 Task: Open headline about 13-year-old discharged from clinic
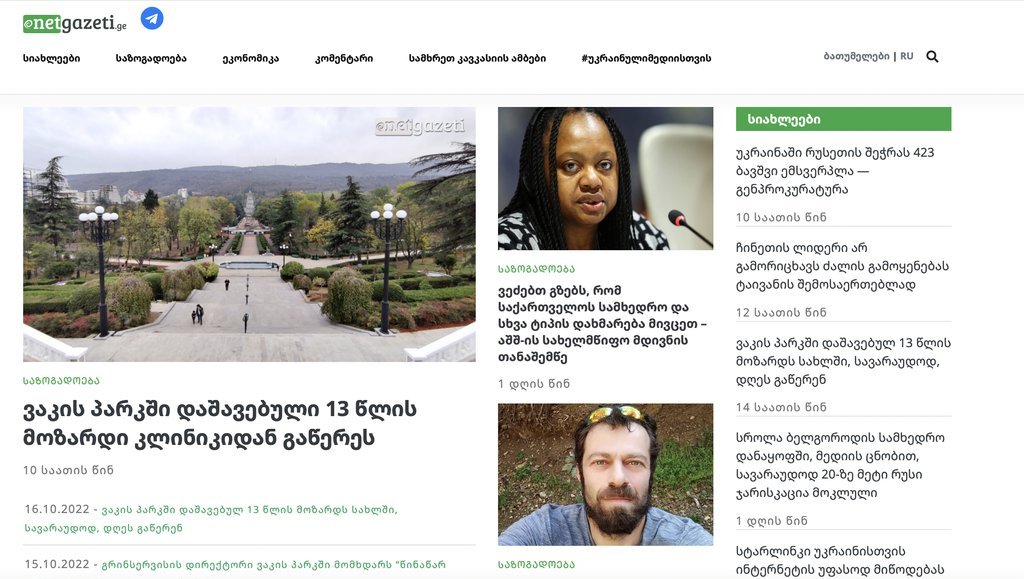tap(220, 423)
